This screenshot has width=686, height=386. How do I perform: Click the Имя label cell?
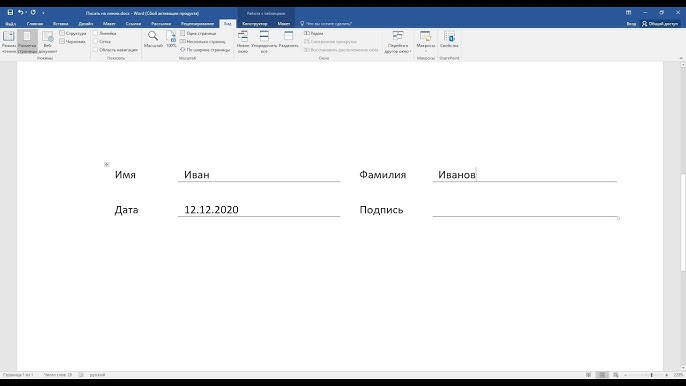pos(125,175)
